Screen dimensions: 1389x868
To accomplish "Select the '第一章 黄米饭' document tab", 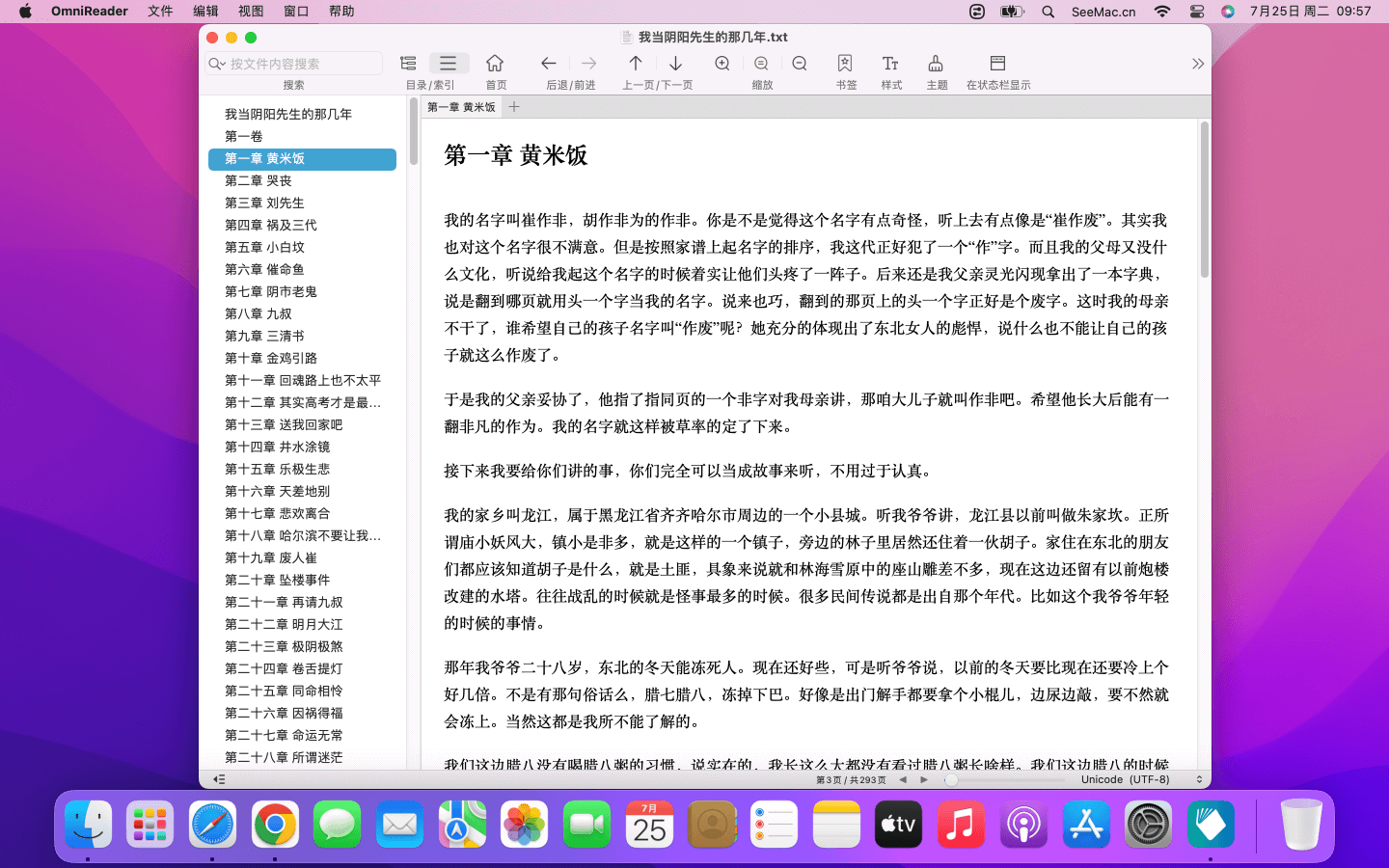I will 461,107.
